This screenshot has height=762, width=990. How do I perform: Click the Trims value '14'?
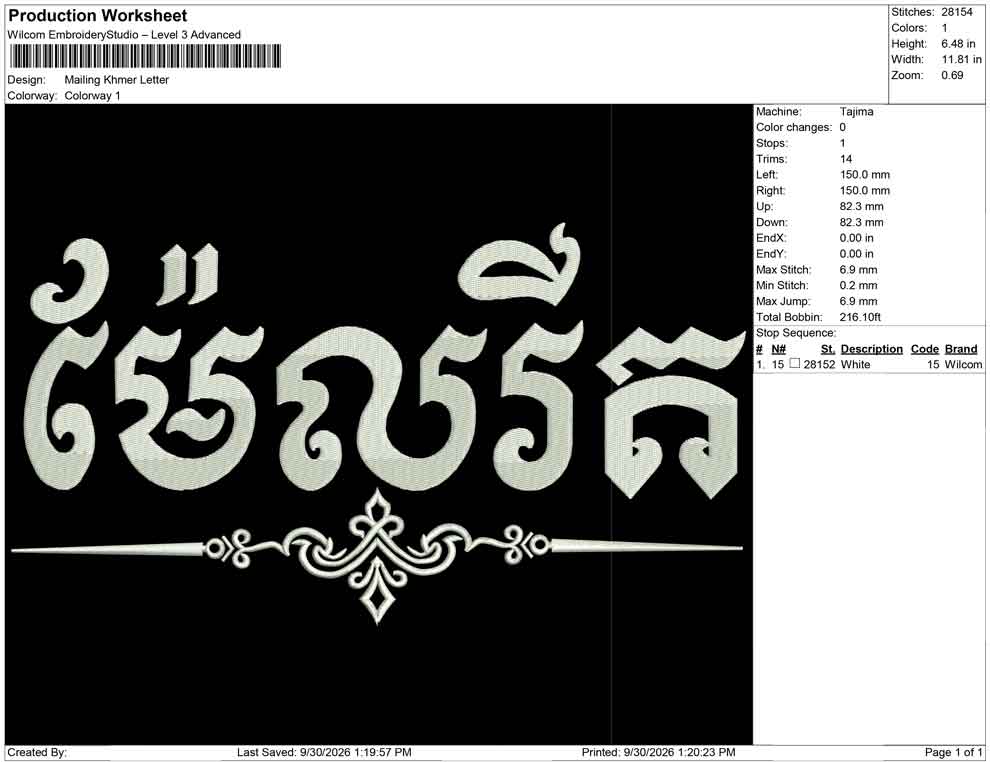click(x=846, y=159)
